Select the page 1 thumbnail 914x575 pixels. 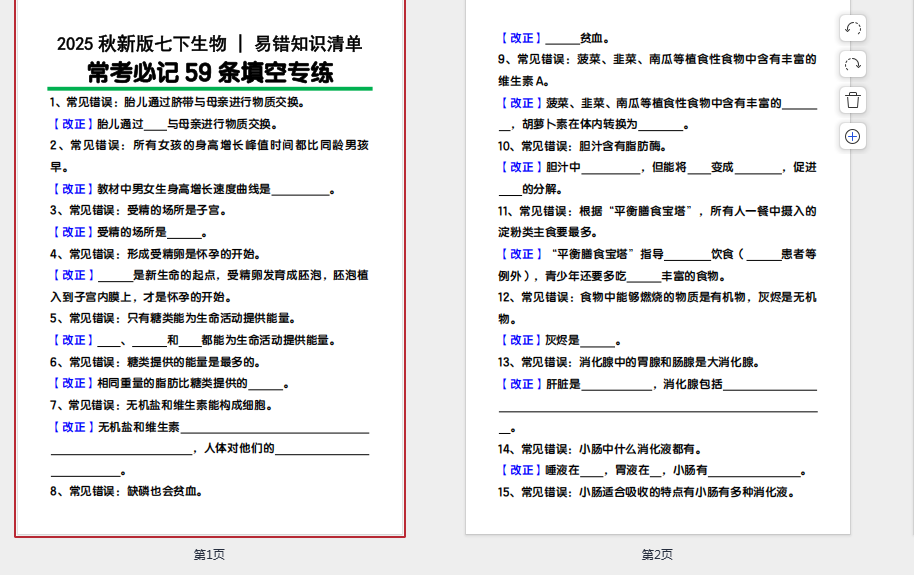point(210,300)
